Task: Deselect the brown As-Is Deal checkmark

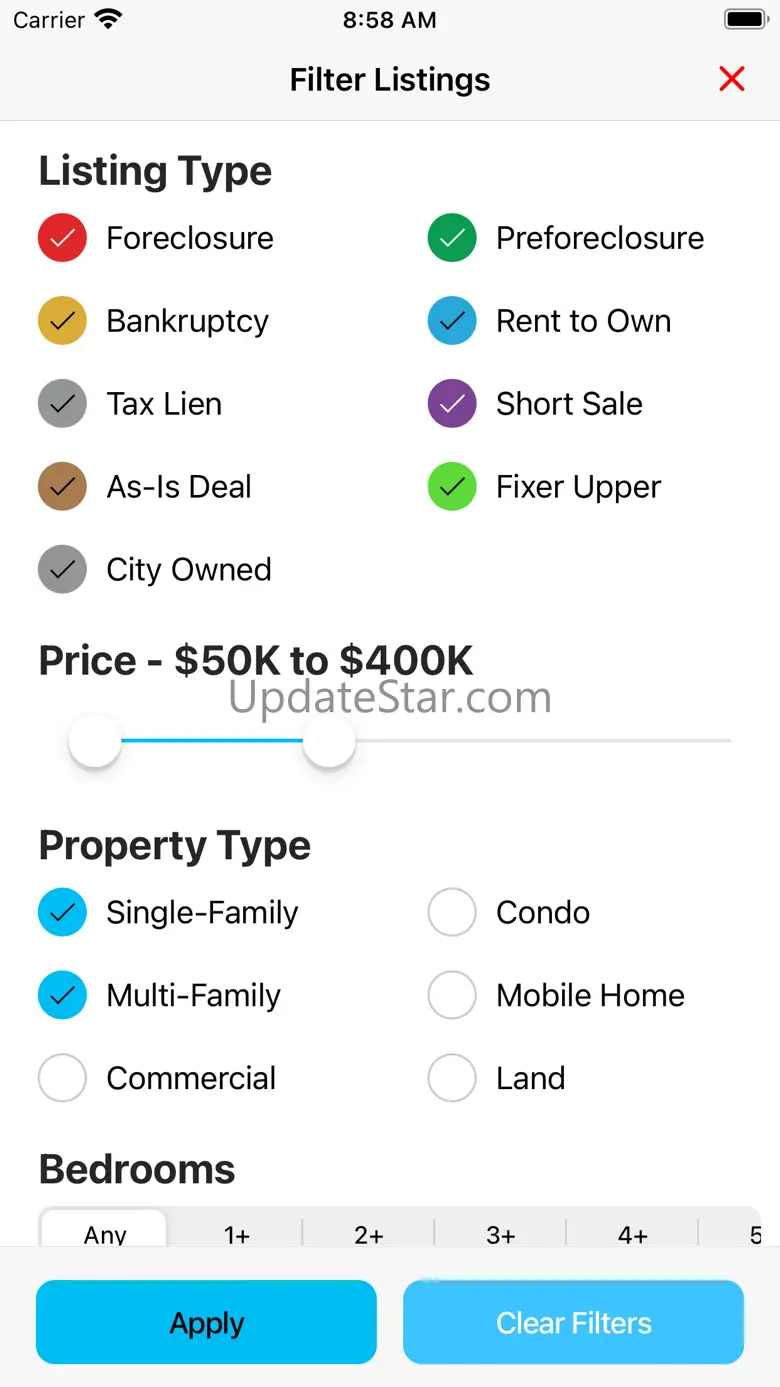Action: click(62, 487)
